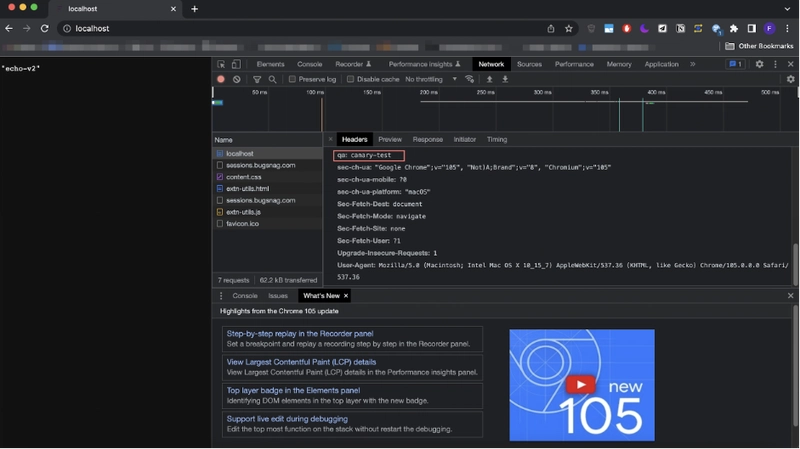Screen dimensions: 800x449
Task: Open the Recorder panel tab
Action: 353,64
